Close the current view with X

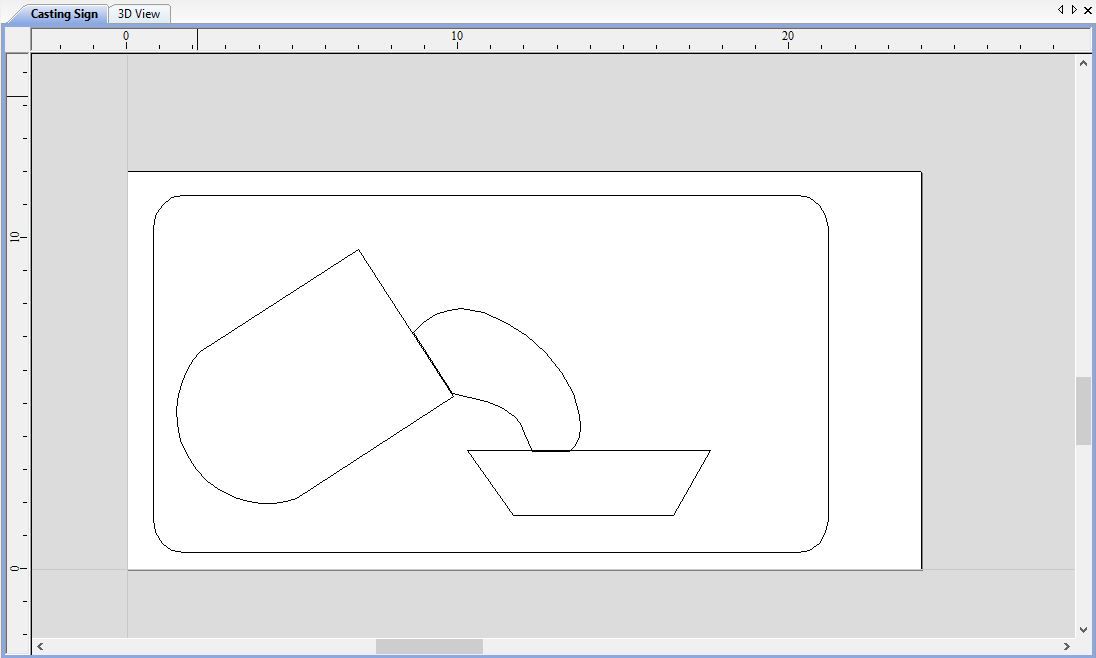coord(1088,10)
